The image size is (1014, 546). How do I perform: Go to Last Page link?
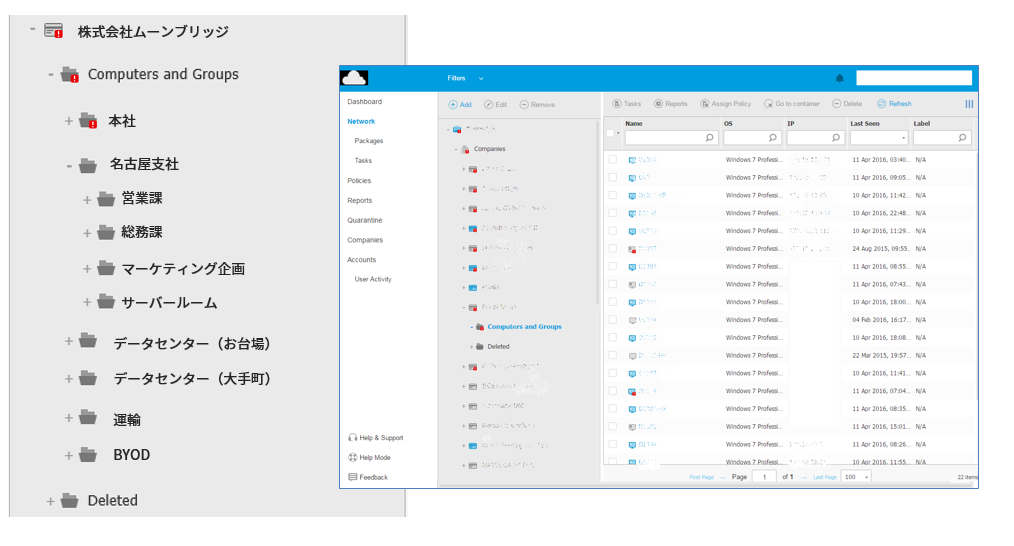click(825, 477)
